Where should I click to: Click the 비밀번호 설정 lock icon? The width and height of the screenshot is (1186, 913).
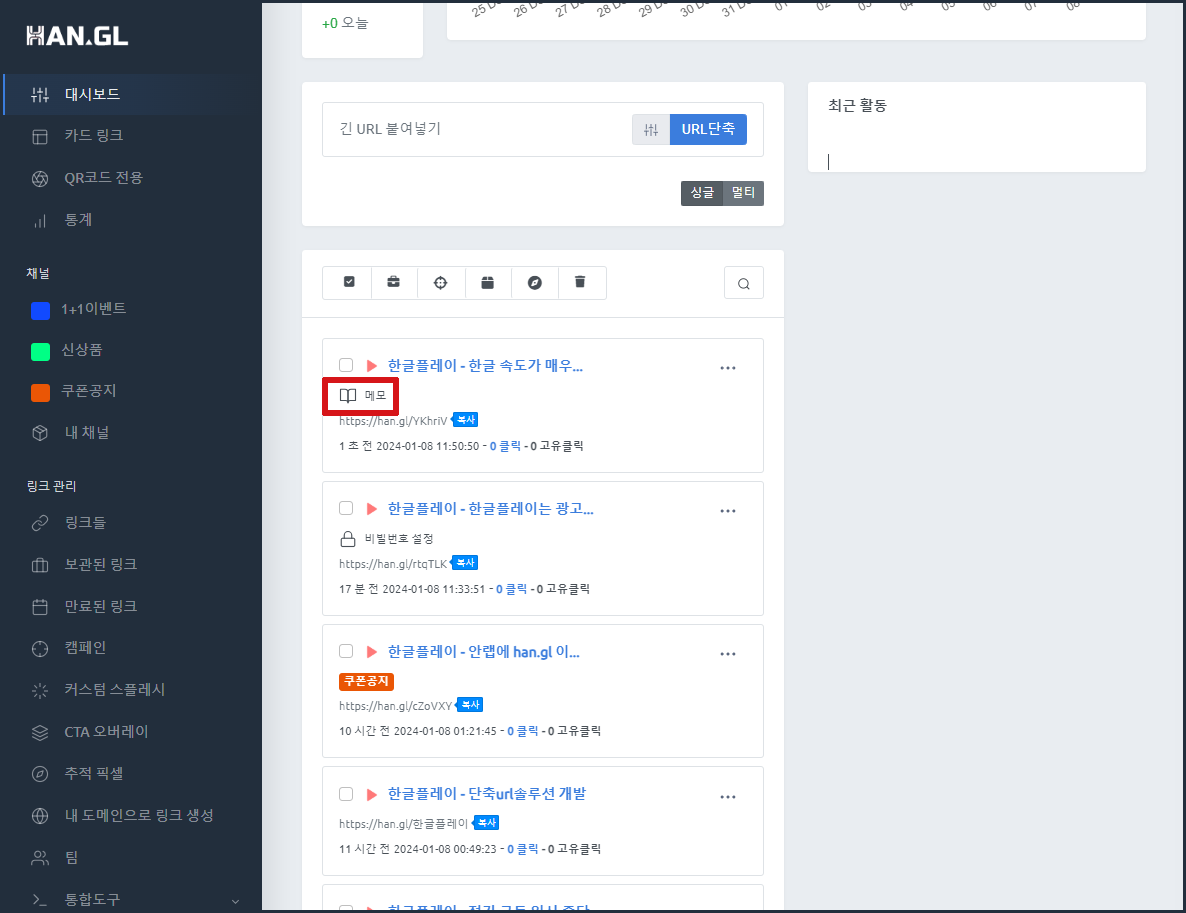[x=347, y=539]
